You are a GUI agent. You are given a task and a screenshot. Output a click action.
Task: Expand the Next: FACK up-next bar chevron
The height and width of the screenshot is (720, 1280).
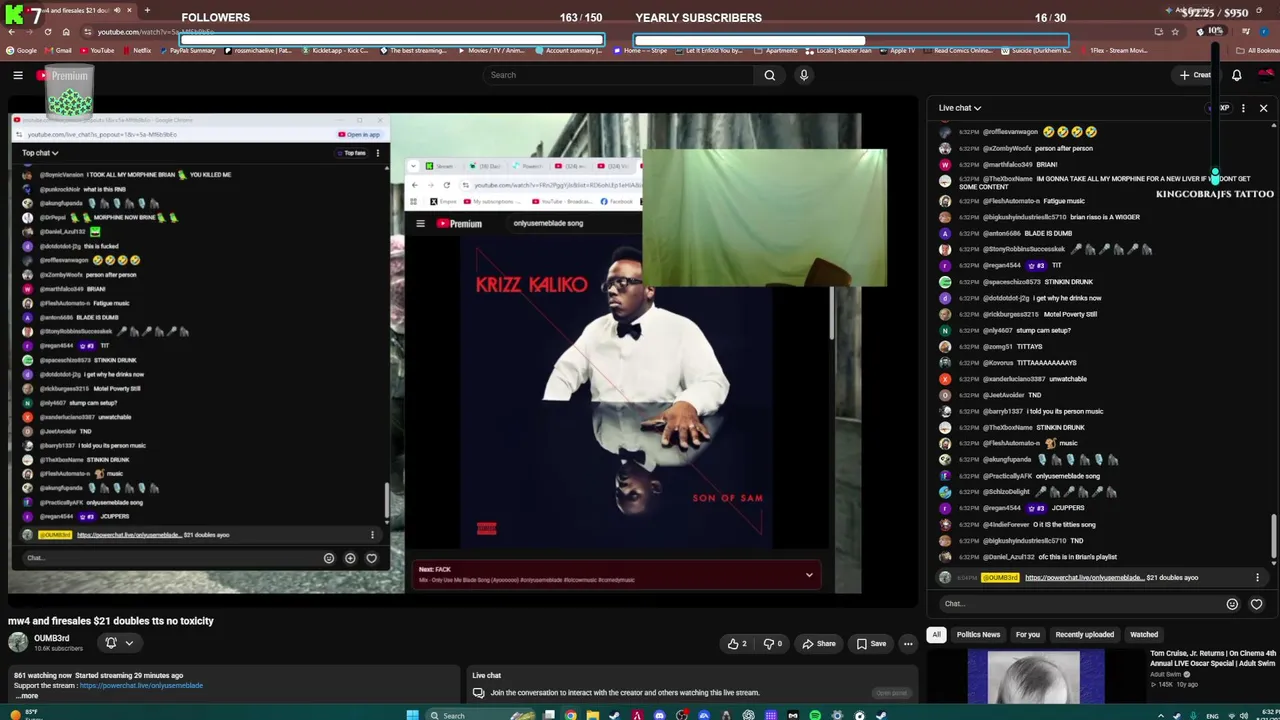pyautogui.click(x=809, y=575)
